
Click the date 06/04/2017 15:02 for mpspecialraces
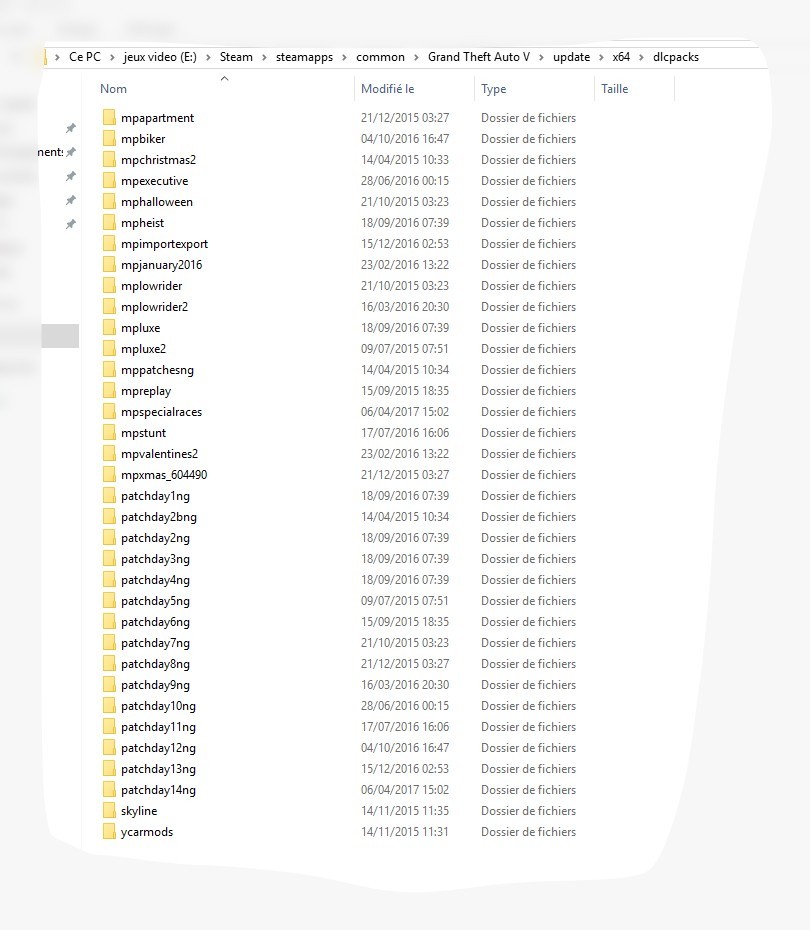(x=405, y=412)
